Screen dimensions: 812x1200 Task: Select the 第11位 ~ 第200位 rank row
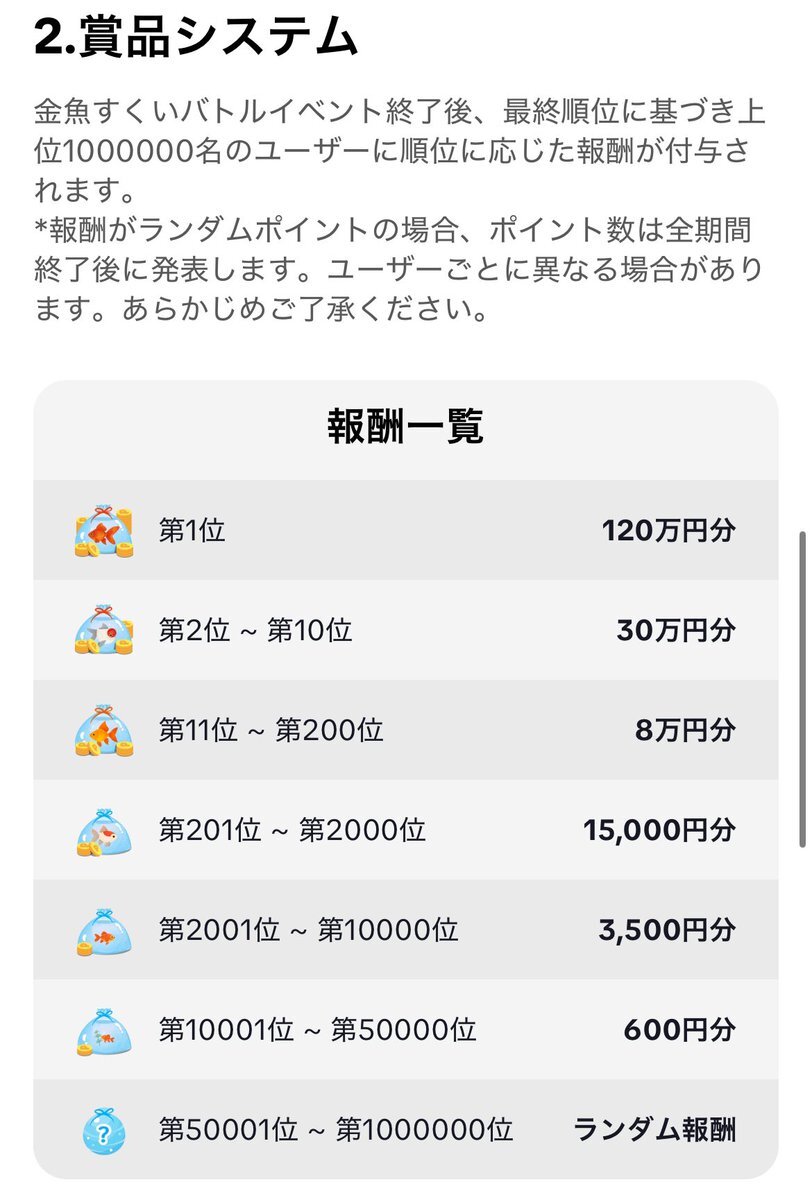pos(406,730)
